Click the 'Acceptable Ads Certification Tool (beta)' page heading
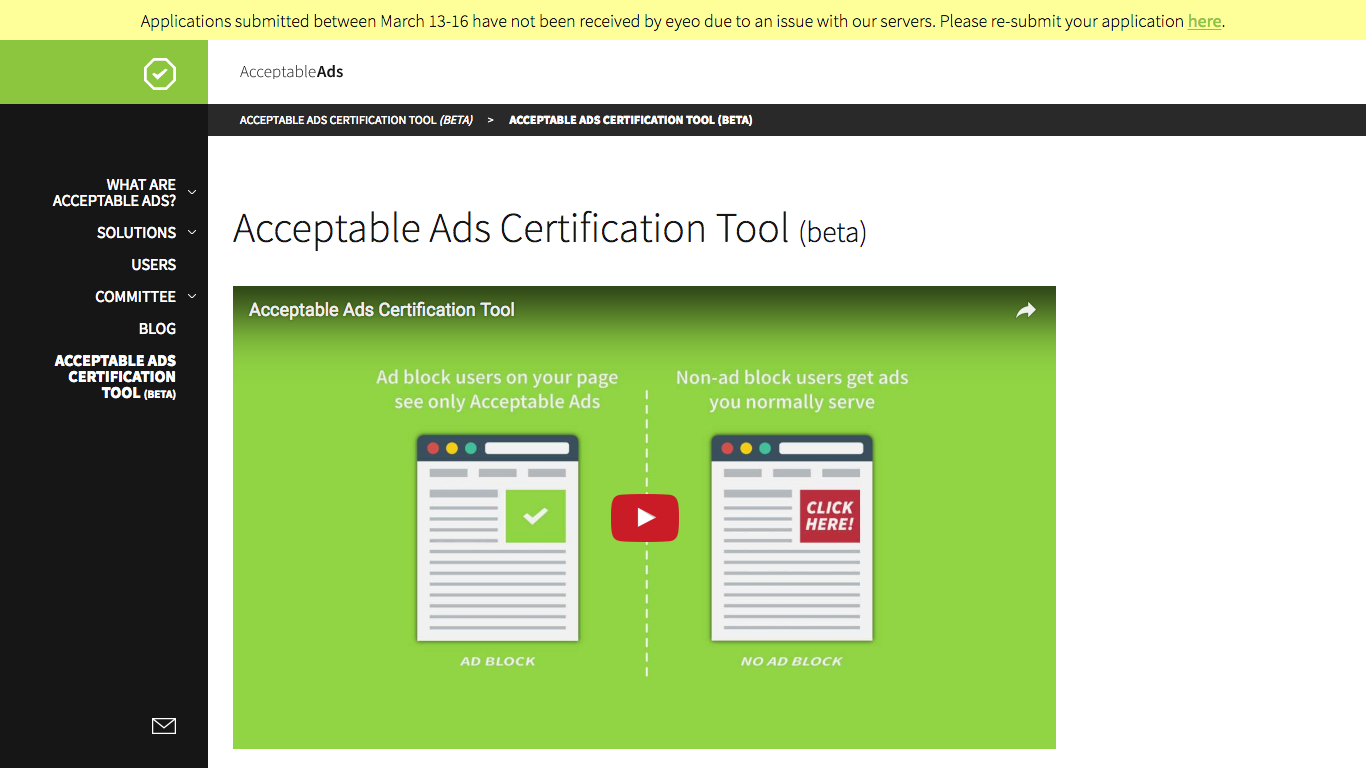 [550, 229]
